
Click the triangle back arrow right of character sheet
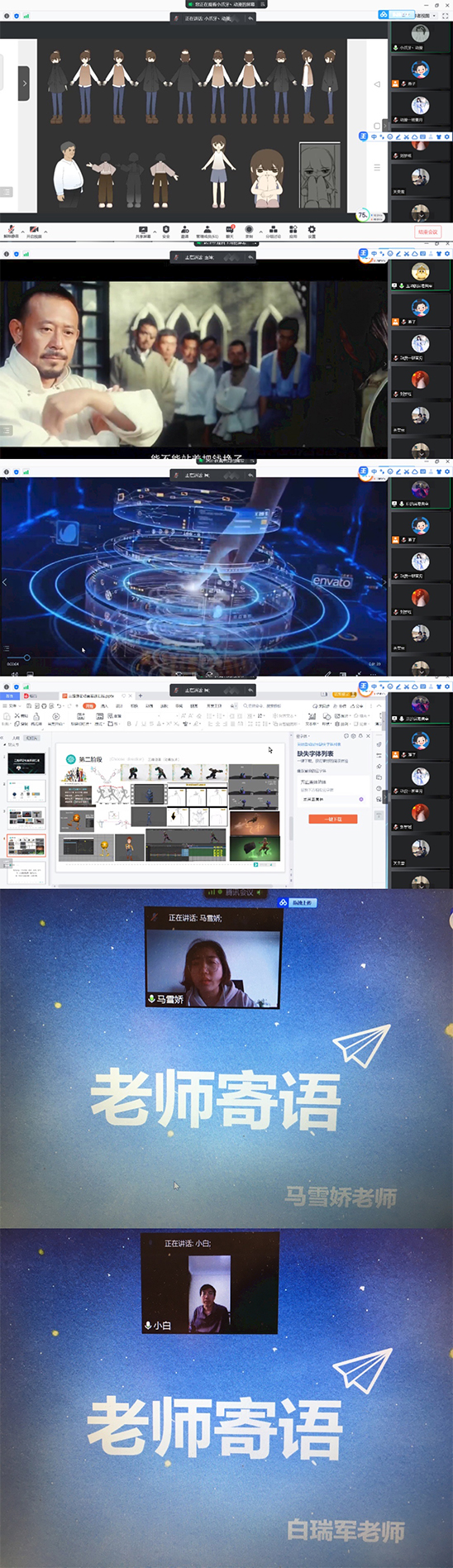pyautogui.click(x=377, y=84)
